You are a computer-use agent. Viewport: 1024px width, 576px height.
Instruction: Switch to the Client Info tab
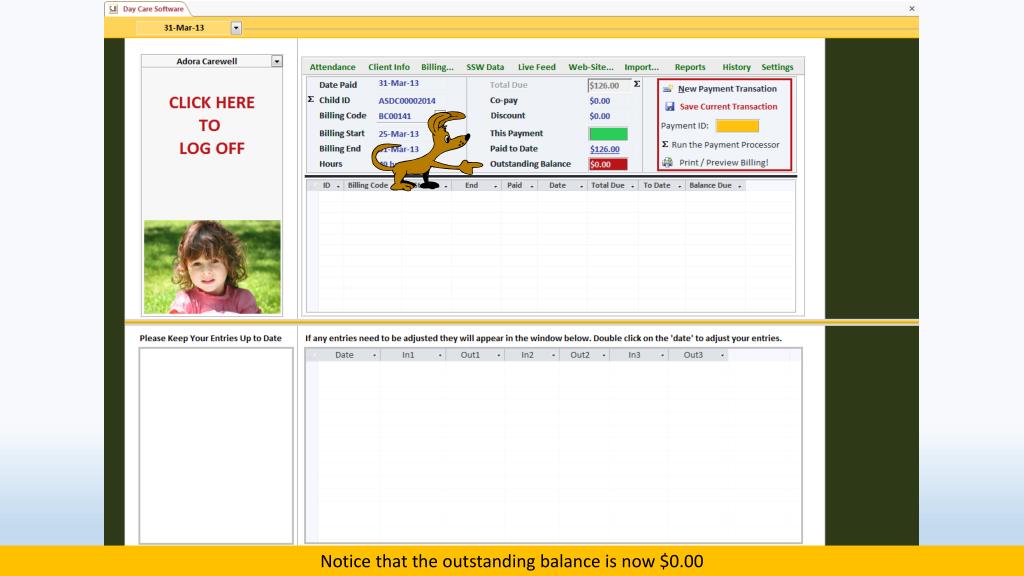(x=389, y=67)
